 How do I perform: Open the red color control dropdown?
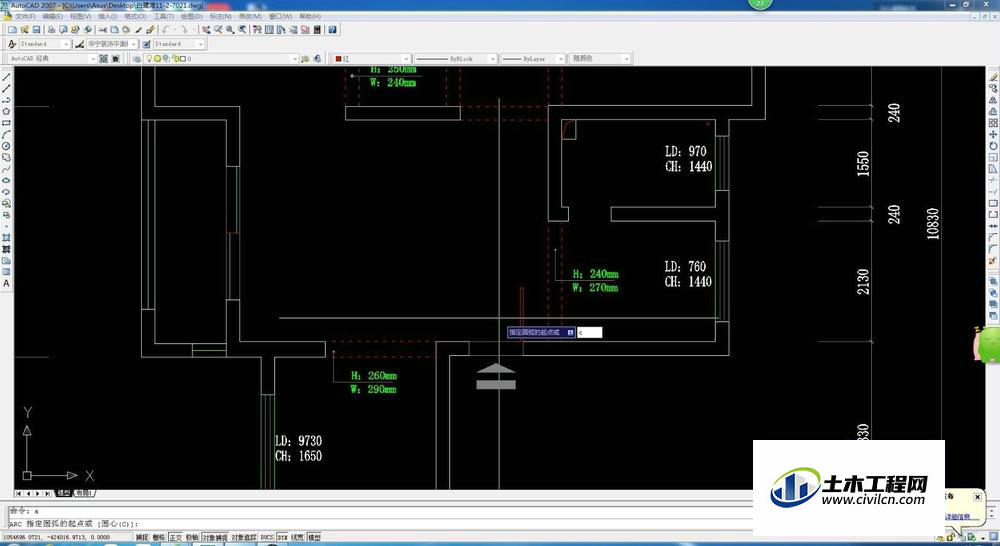372,59
